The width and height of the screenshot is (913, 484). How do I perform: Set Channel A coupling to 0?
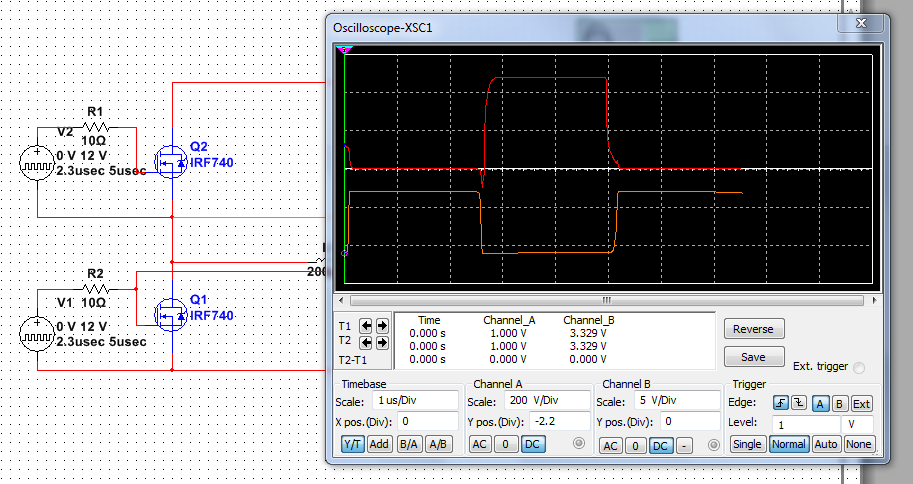point(505,444)
